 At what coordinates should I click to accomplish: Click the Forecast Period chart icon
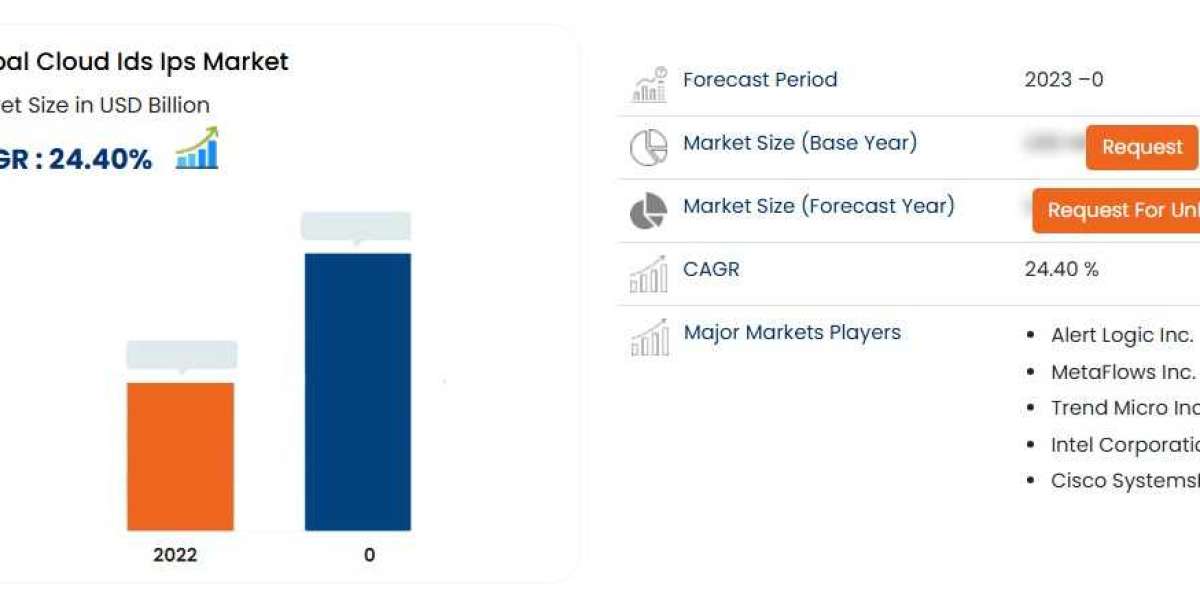point(649,85)
